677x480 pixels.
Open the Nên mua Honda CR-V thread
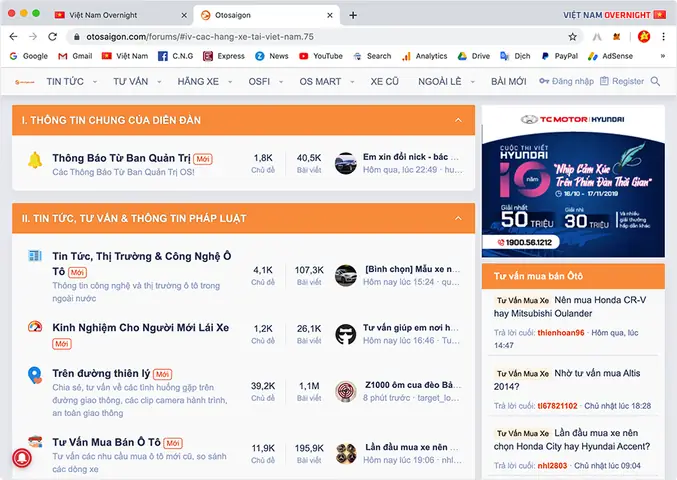(x=570, y=306)
